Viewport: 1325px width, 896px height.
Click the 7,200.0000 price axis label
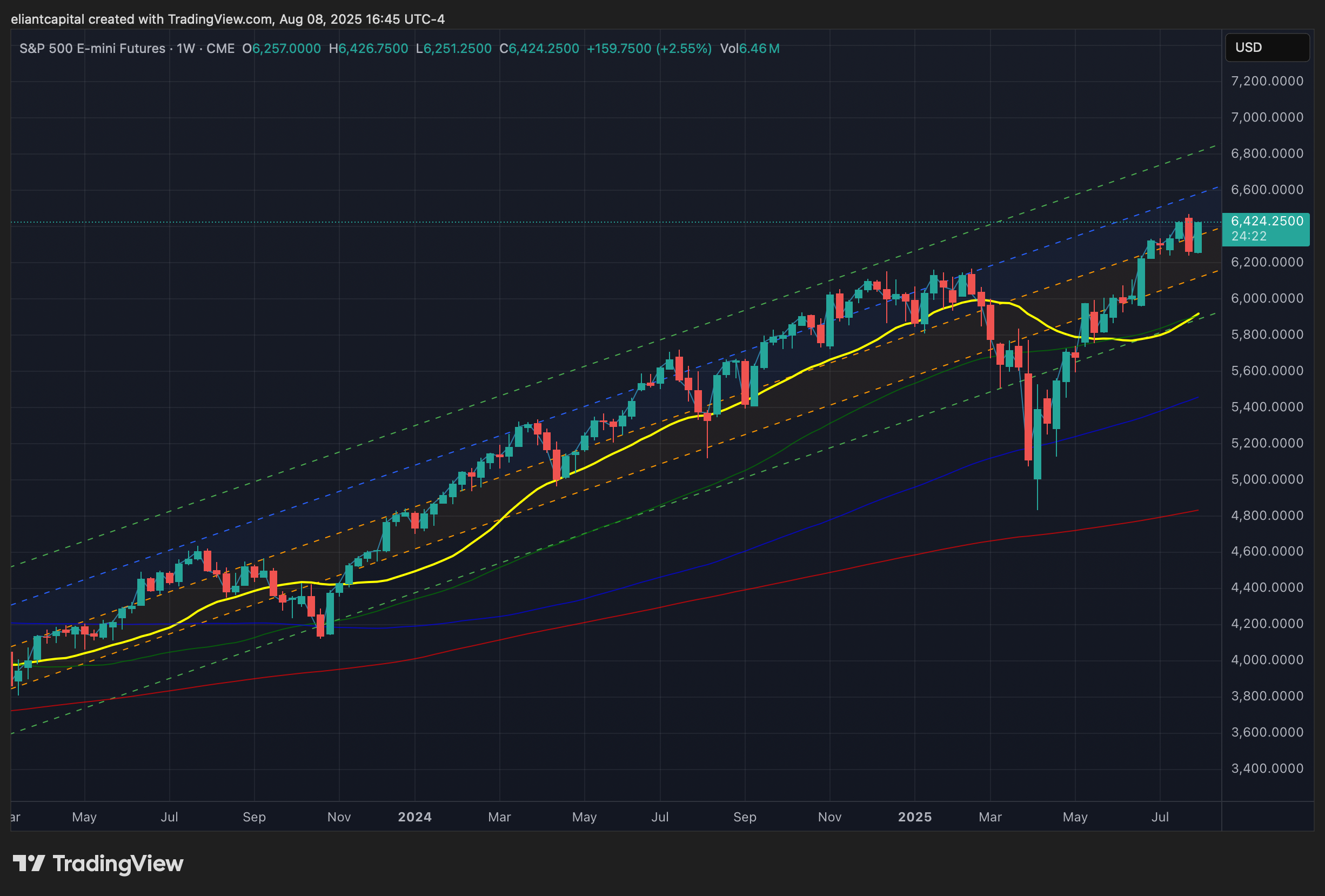click(1267, 81)
